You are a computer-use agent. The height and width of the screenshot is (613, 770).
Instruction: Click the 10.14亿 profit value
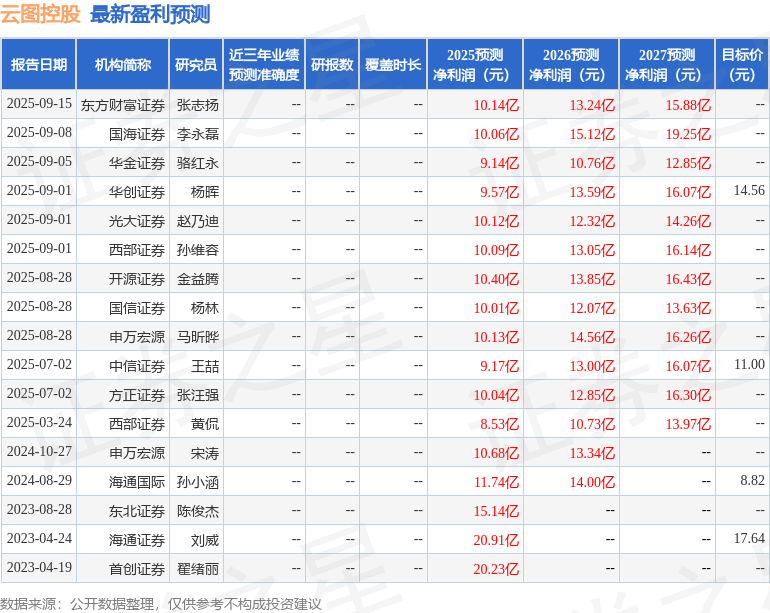point(496,105)
